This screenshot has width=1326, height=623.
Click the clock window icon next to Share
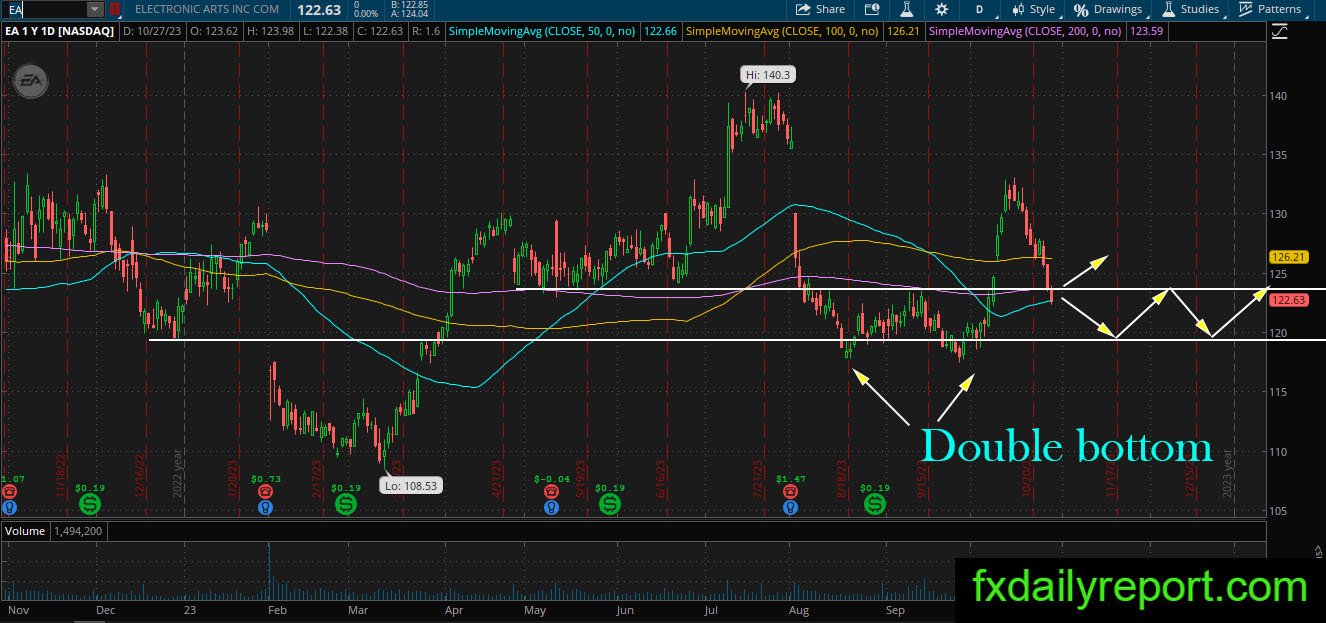[872, 9]
